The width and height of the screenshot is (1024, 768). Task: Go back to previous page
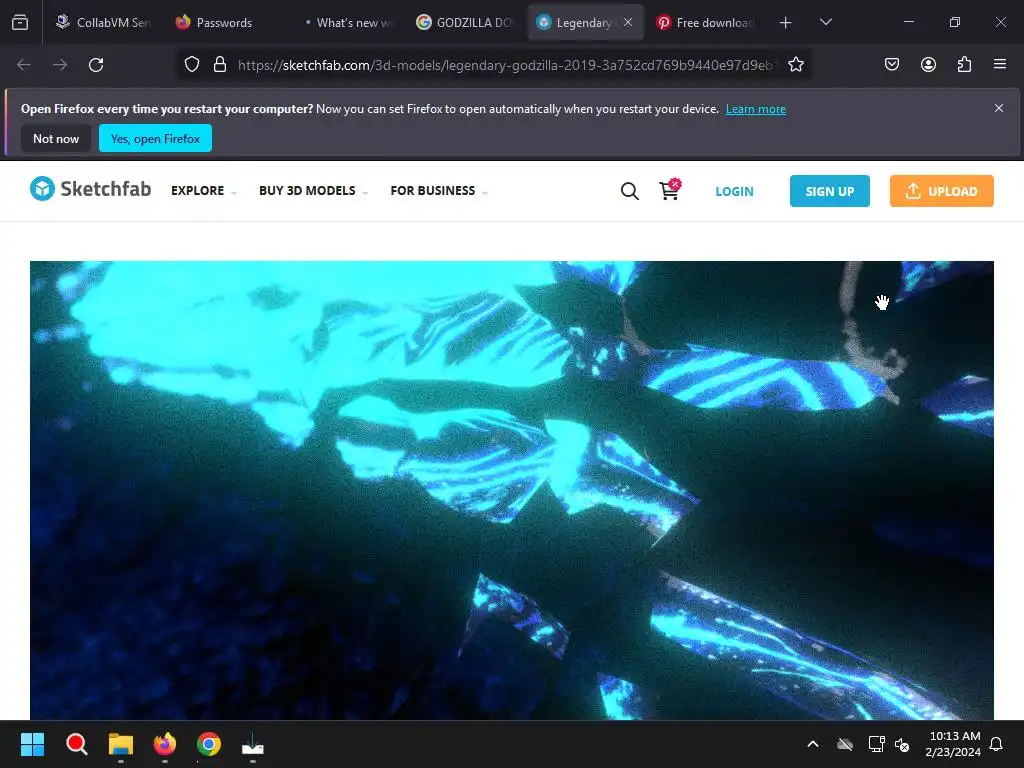tap(24, 65)
